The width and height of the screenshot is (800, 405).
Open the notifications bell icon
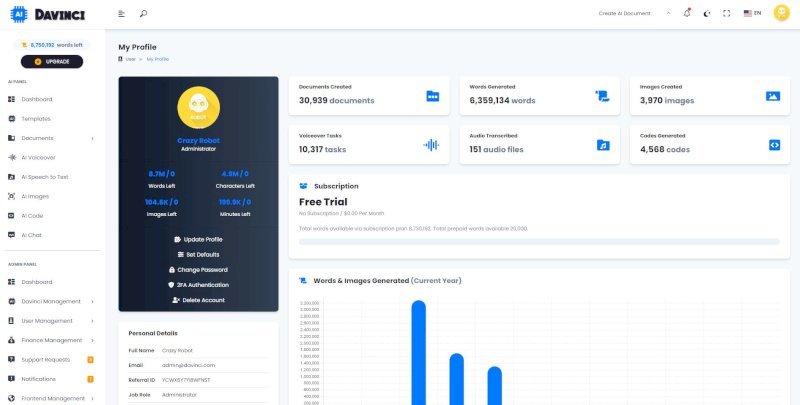(687, 13)
